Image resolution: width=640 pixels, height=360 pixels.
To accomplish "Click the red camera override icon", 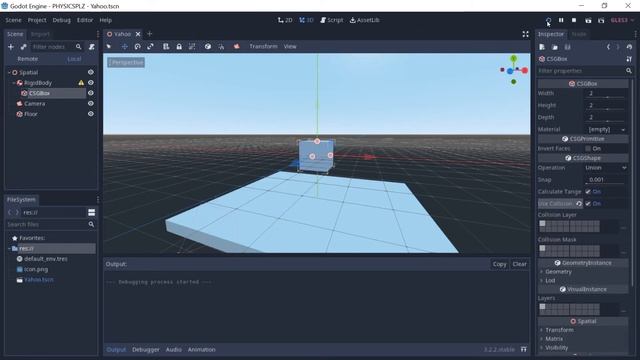I will (237, 47).
